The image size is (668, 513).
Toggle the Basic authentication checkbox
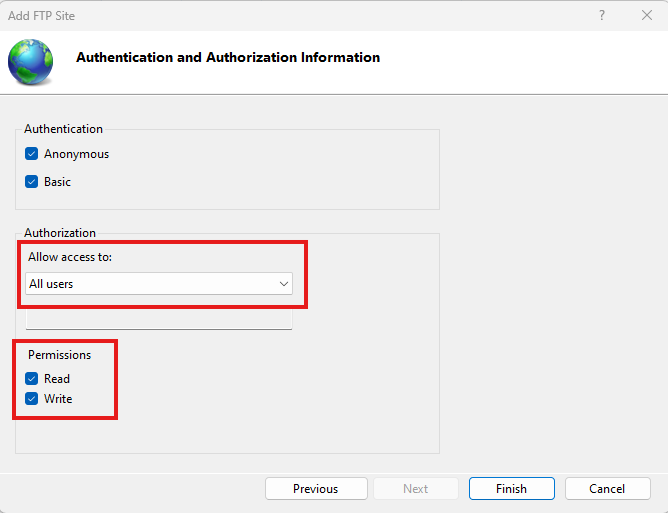tap(32, 182)
